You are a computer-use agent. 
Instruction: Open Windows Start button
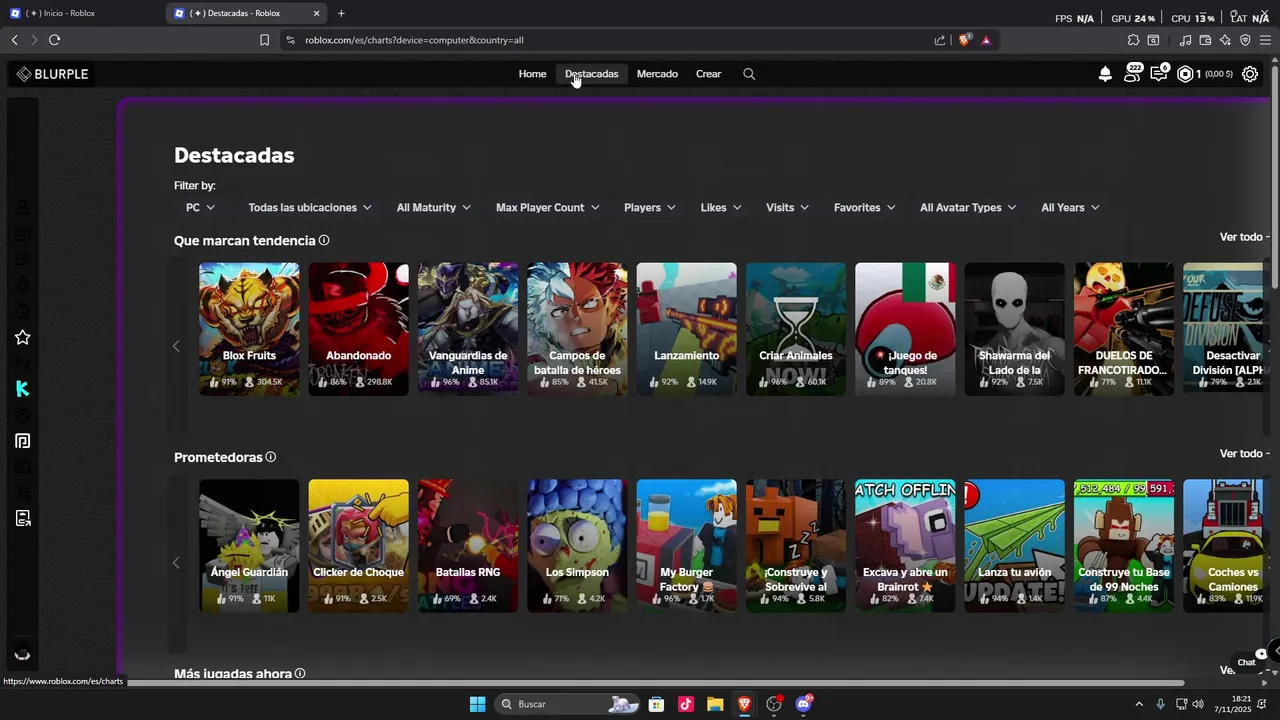click(477, 704)
